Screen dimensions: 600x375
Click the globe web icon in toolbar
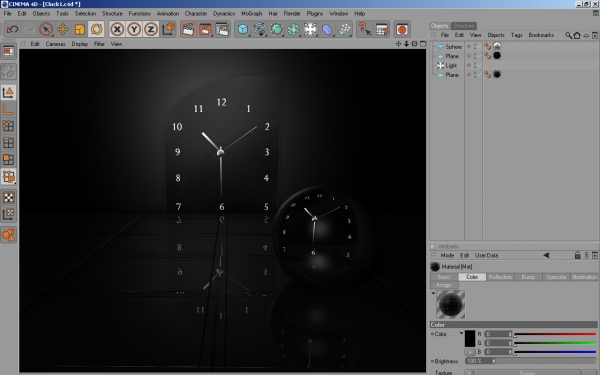tap(402, 29)
